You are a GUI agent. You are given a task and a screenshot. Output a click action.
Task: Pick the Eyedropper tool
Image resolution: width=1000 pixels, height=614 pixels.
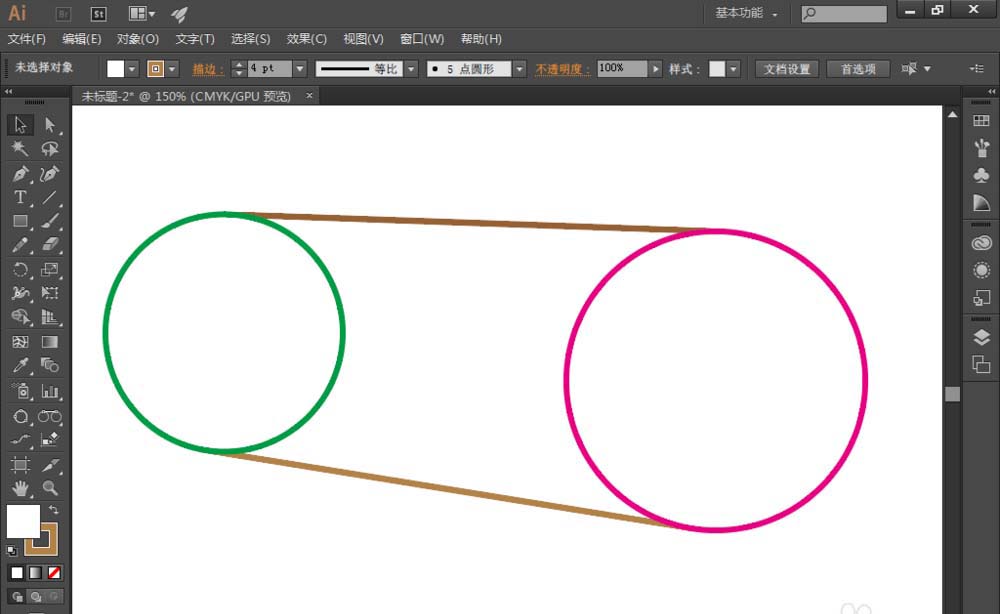20,365
